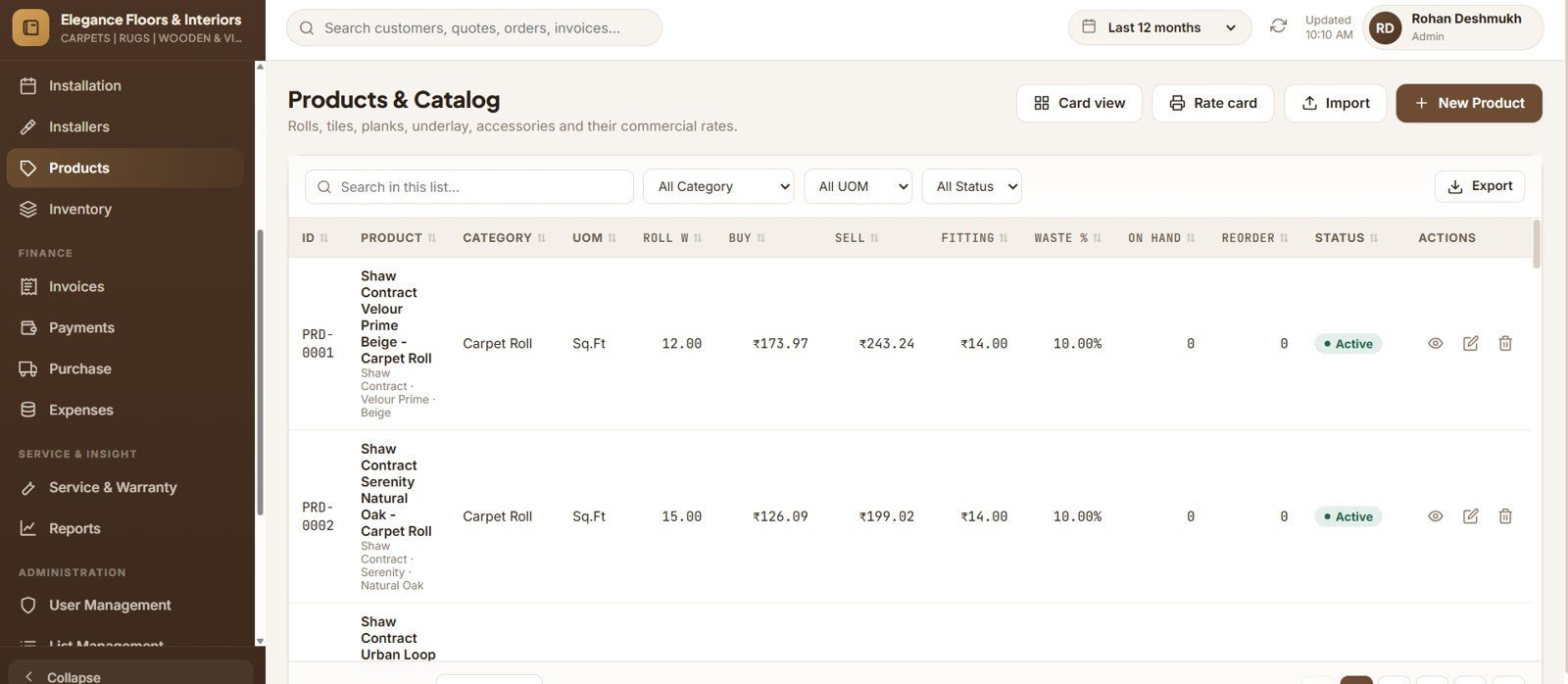Click the PRD-0001 ID cell

click(x=318, y=344)
